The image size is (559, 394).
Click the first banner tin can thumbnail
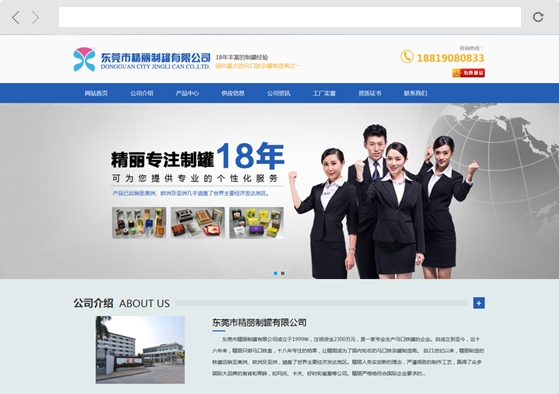[139, 223]
